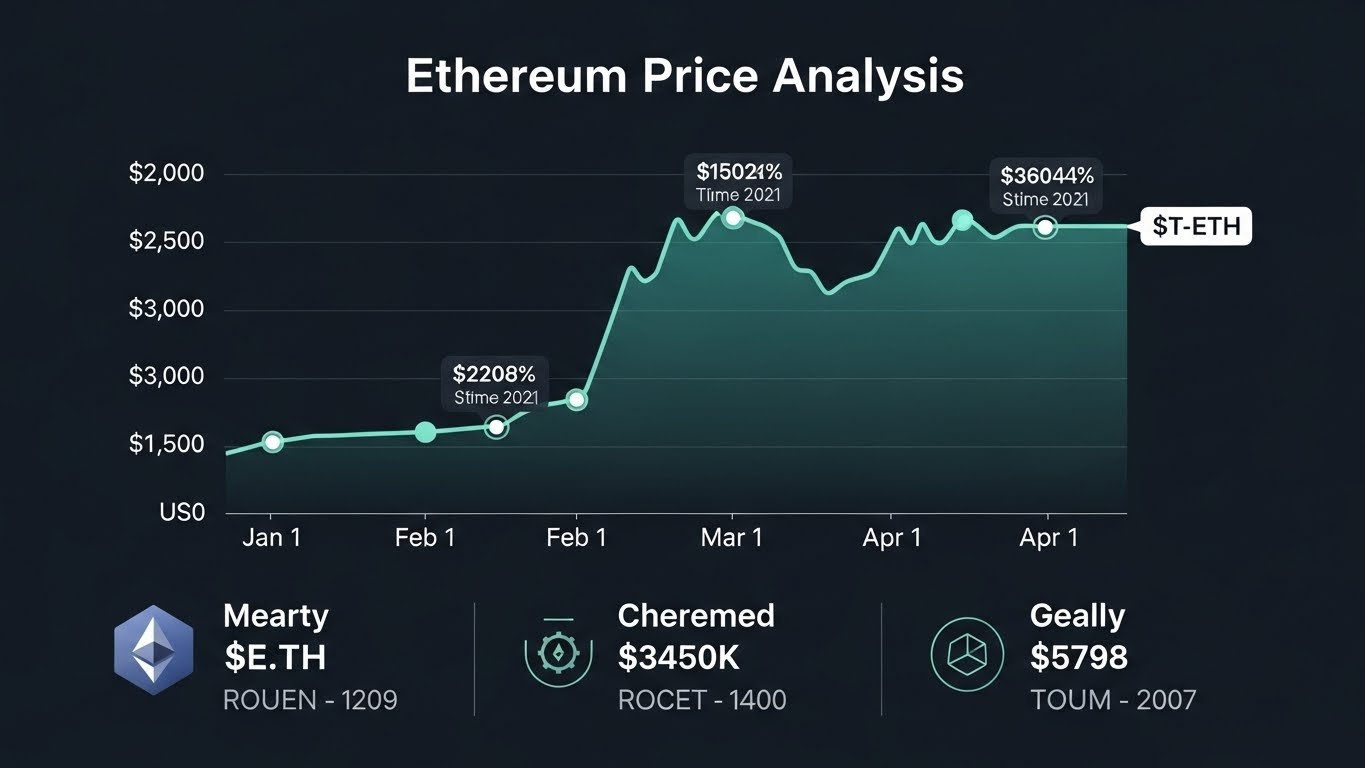Click the Geally $5798 stat value

click(x=1079, y=657)
